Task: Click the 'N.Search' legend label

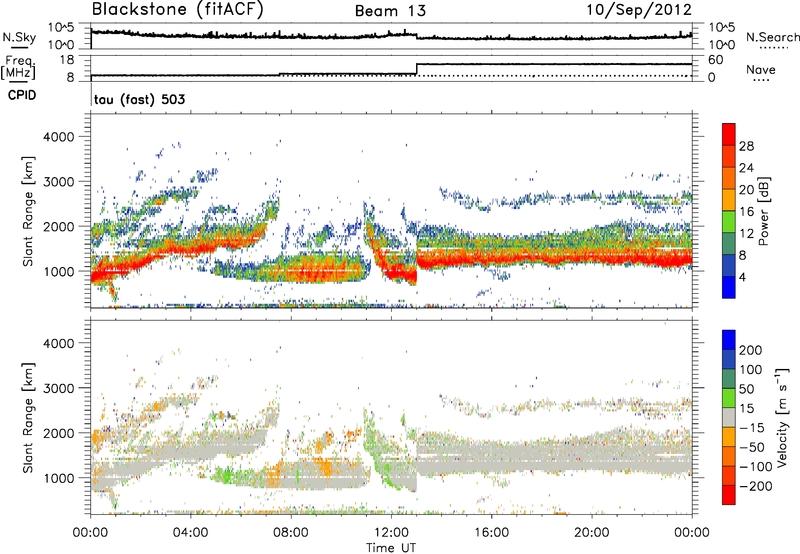Action: pos(772,37)
